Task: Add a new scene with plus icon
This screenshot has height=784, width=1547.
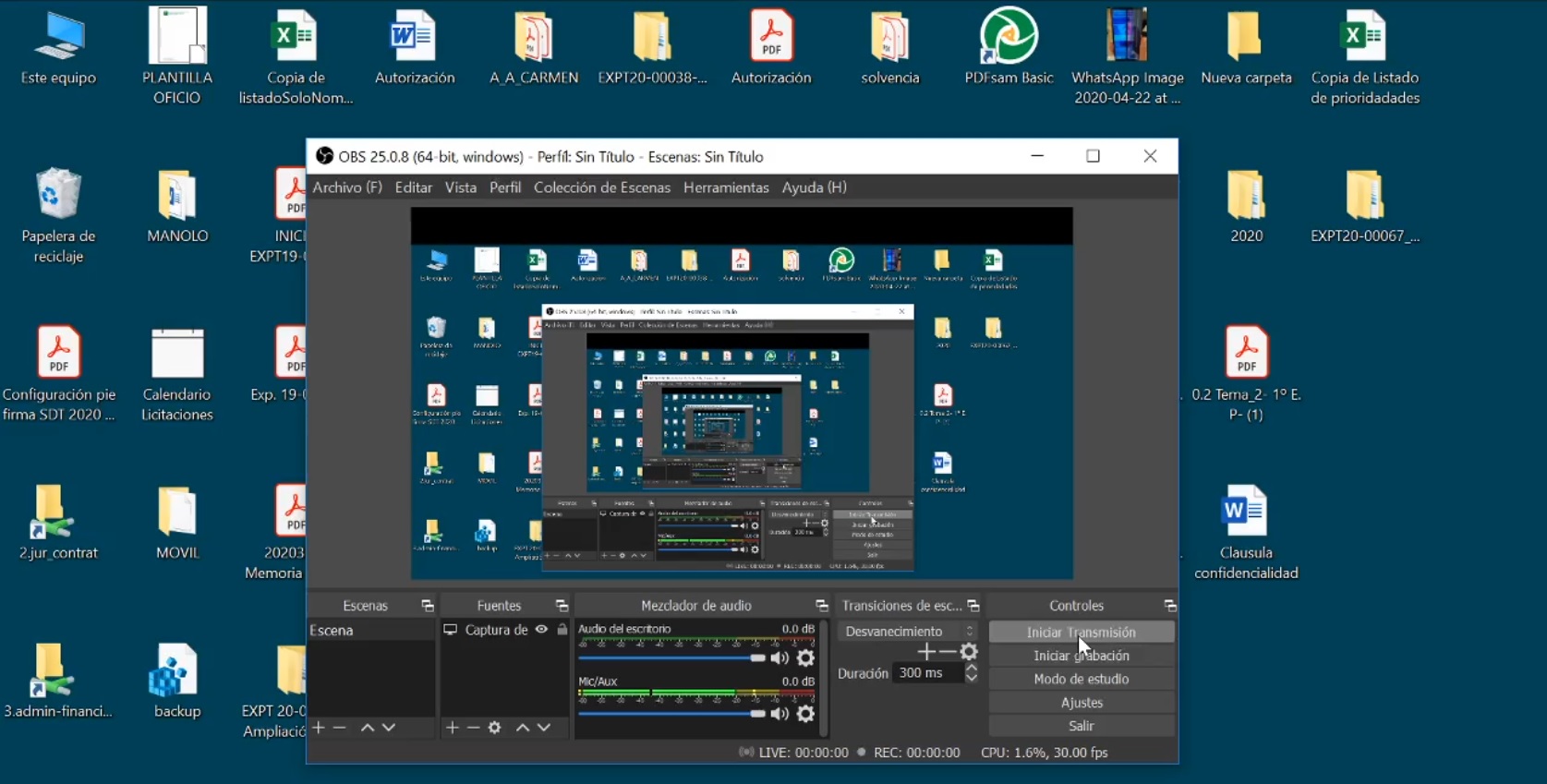Action: pyautogui.click(x=319, y=728)
